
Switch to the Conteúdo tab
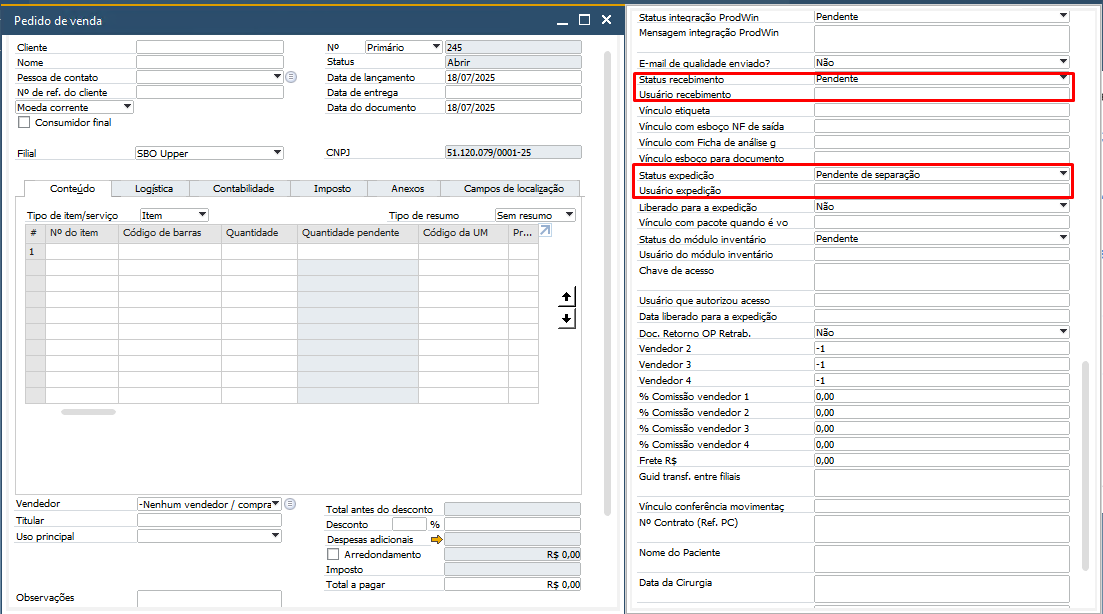click(72, 188)
